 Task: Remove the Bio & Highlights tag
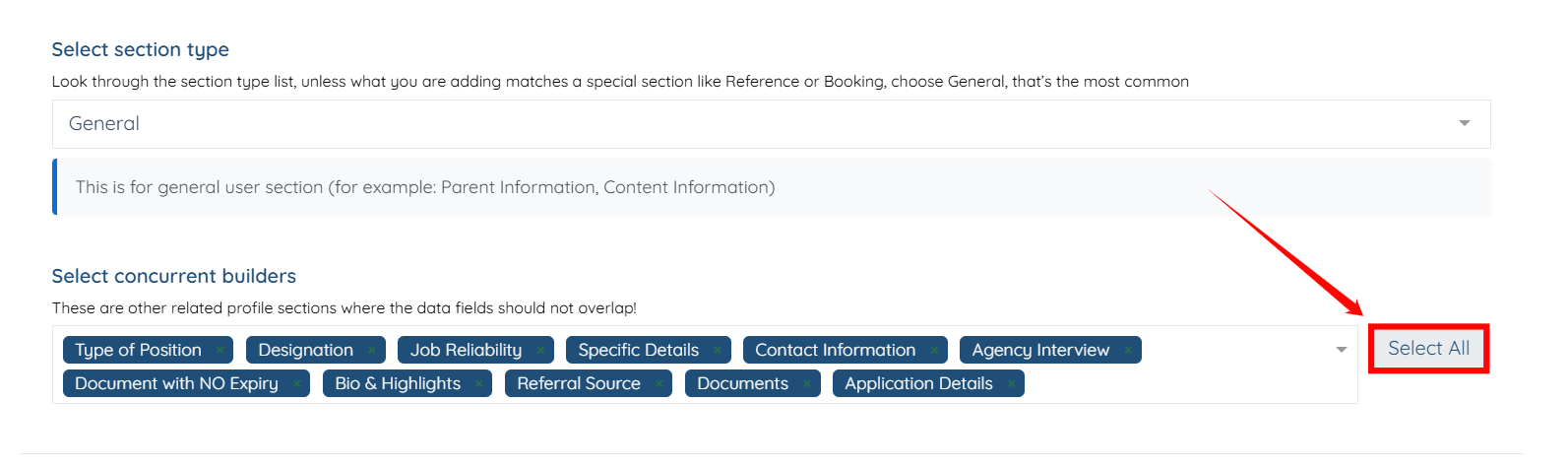point(479,384)
